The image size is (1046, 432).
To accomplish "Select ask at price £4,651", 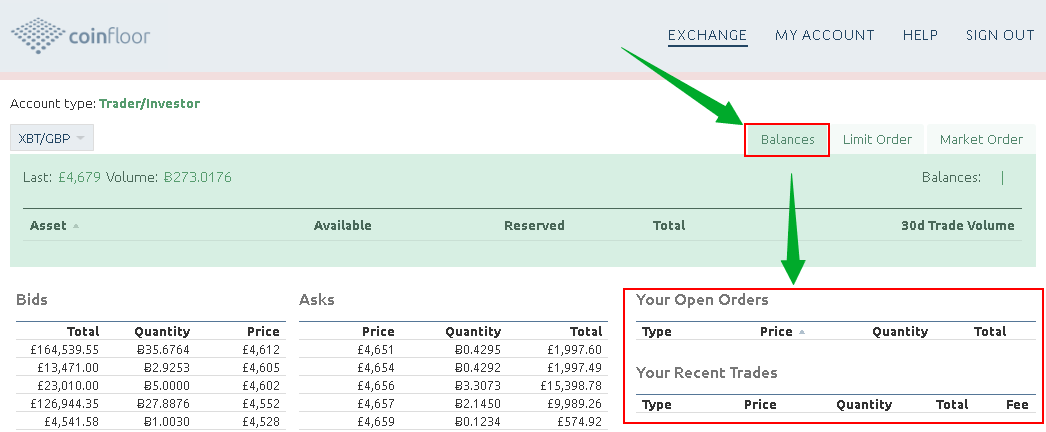I will click(454, 349).
